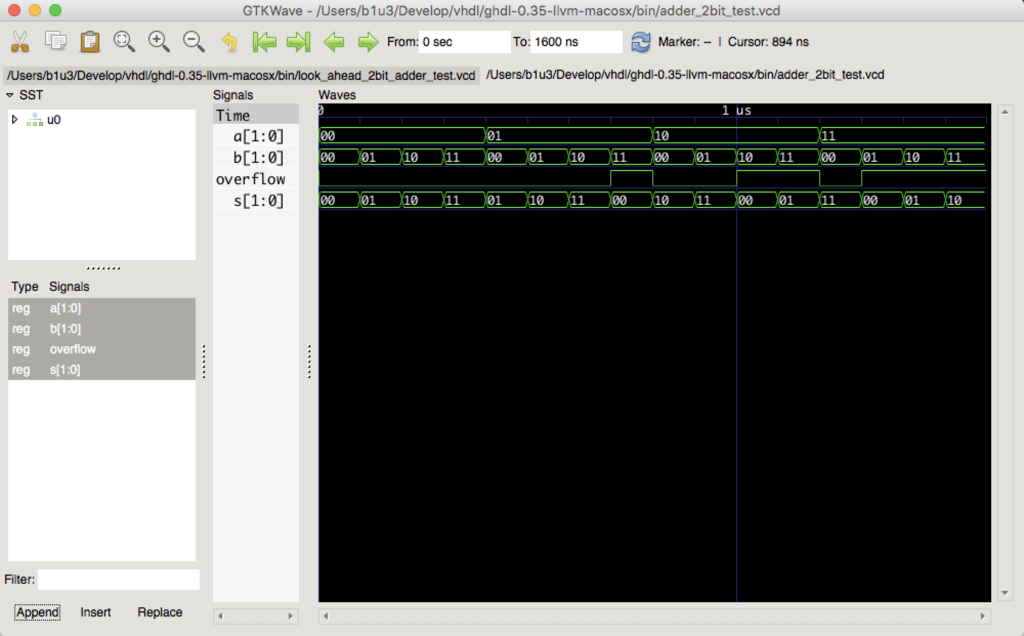Click the Type column header

25,287
